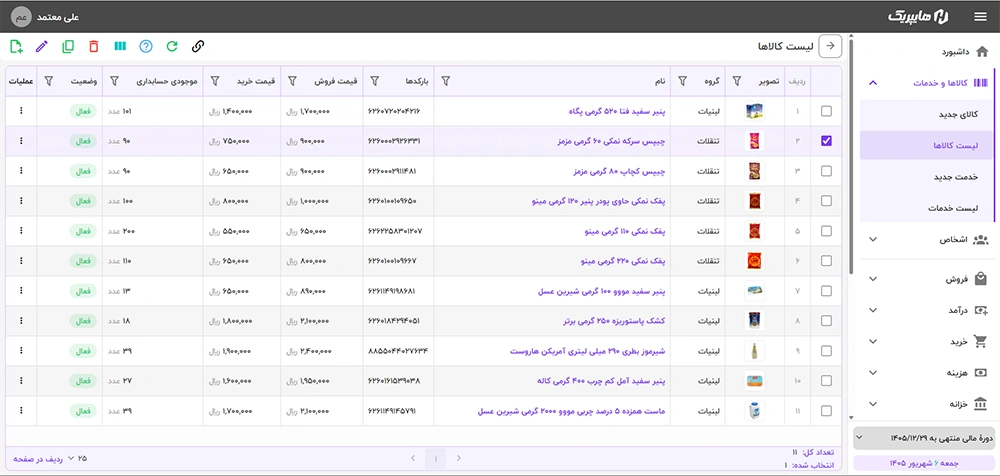Open the blue help question-mark icon

(x=146, y=46)
